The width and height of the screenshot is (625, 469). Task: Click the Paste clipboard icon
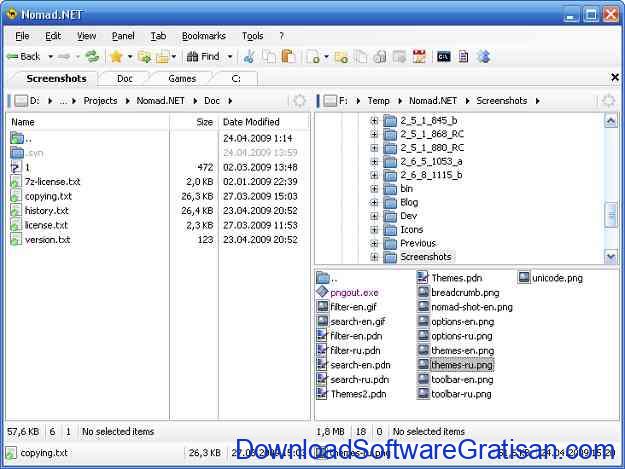click(288, 57)
